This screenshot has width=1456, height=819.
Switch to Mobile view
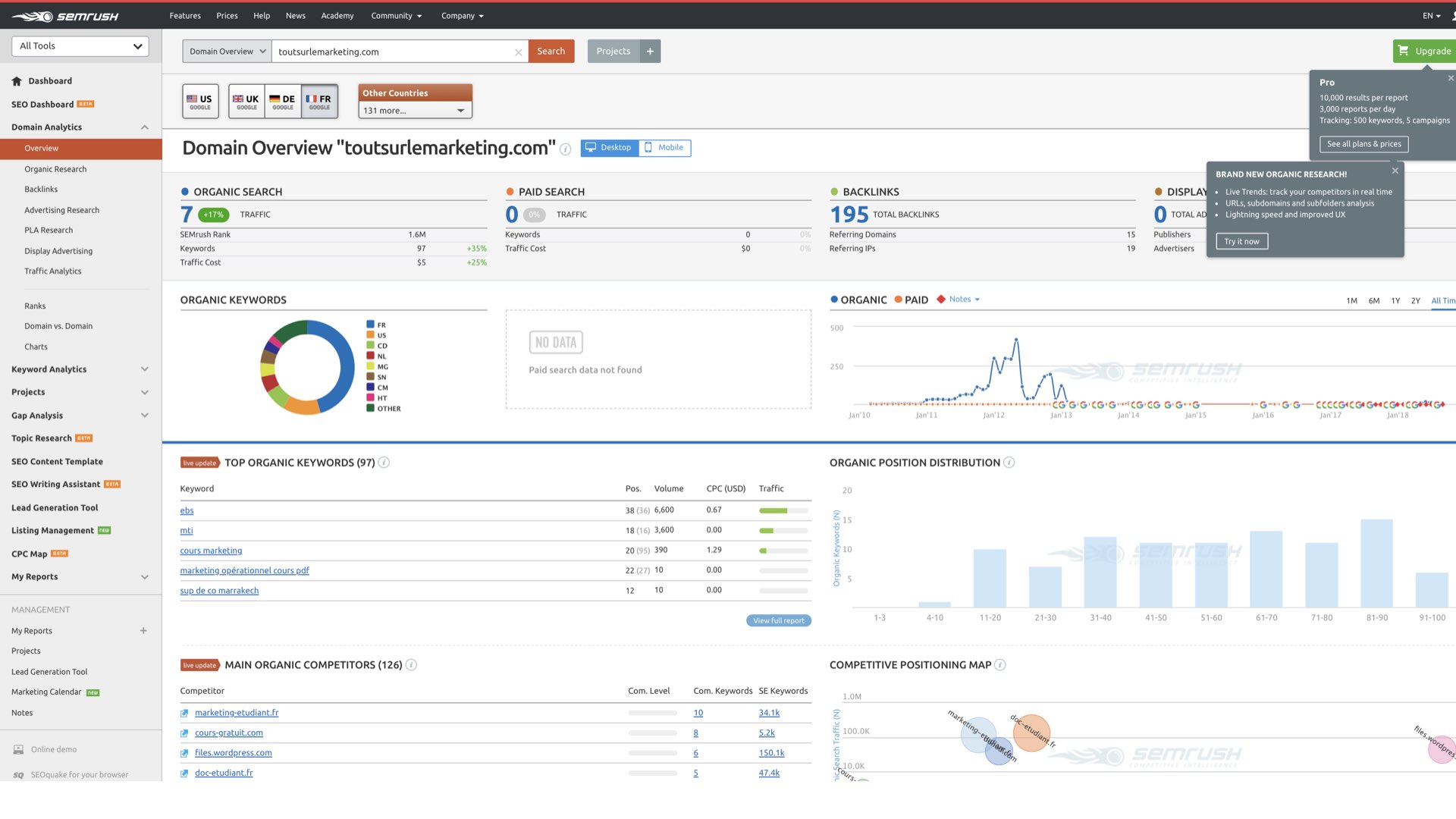click(664, 148)
